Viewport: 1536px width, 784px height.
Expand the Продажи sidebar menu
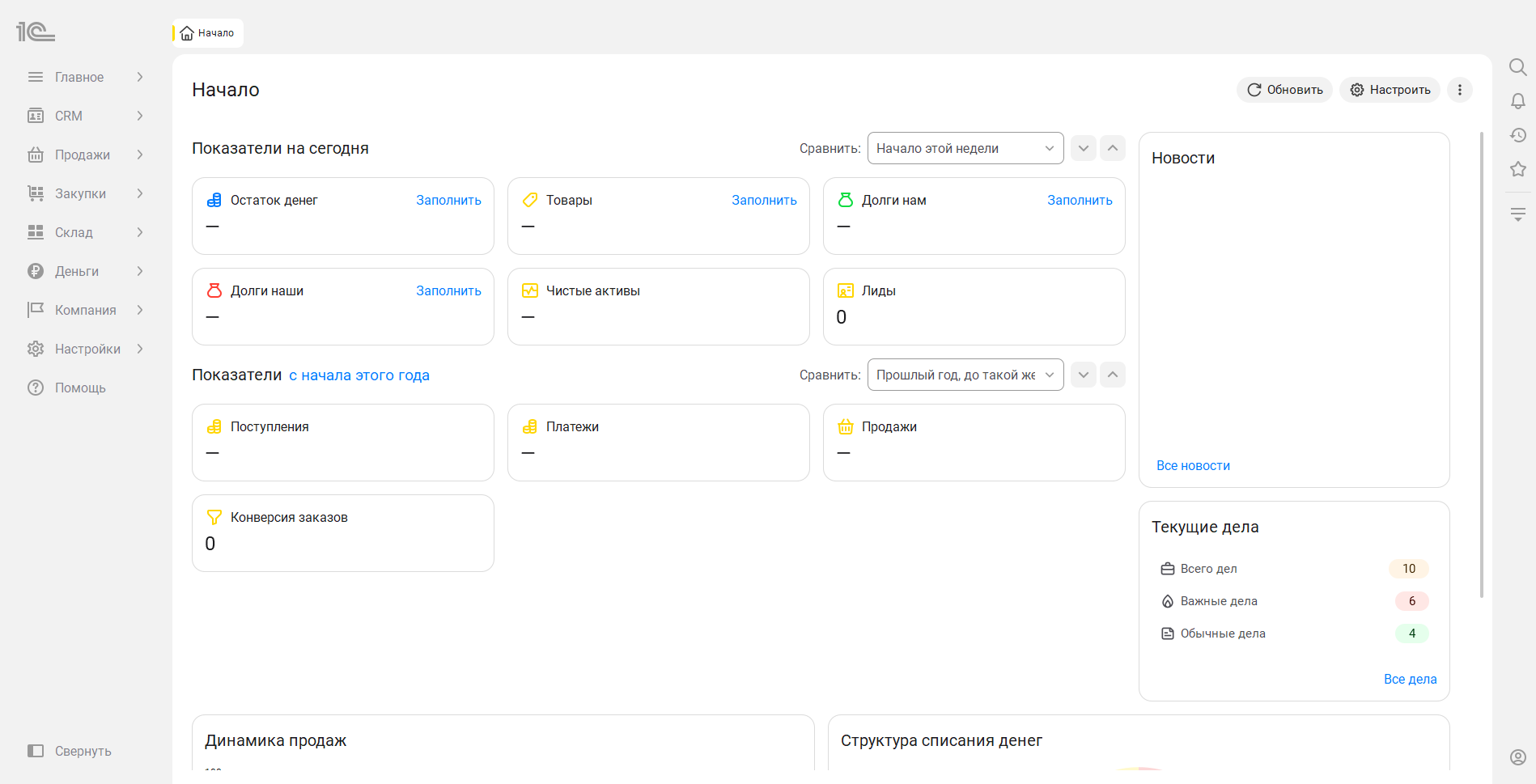click(86, 155)
